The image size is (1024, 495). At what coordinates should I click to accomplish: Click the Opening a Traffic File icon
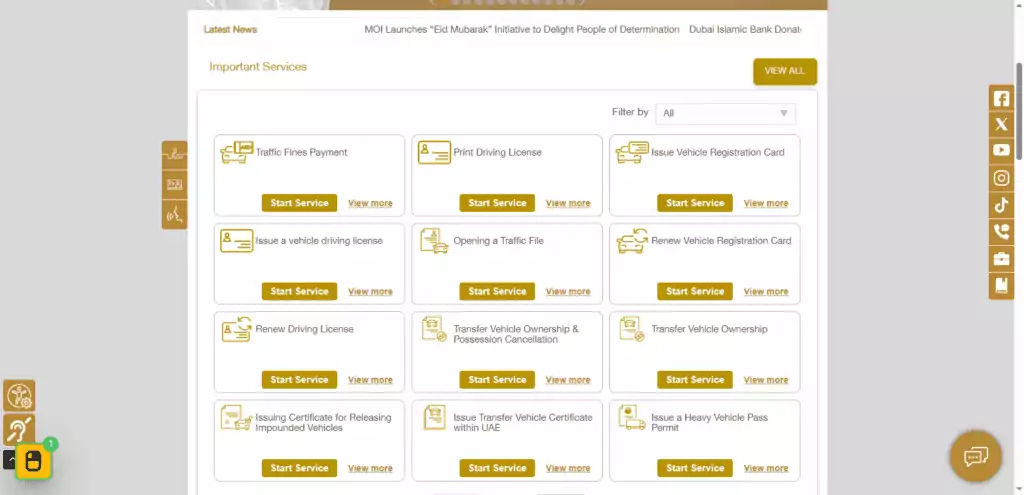tap(434, 241)
